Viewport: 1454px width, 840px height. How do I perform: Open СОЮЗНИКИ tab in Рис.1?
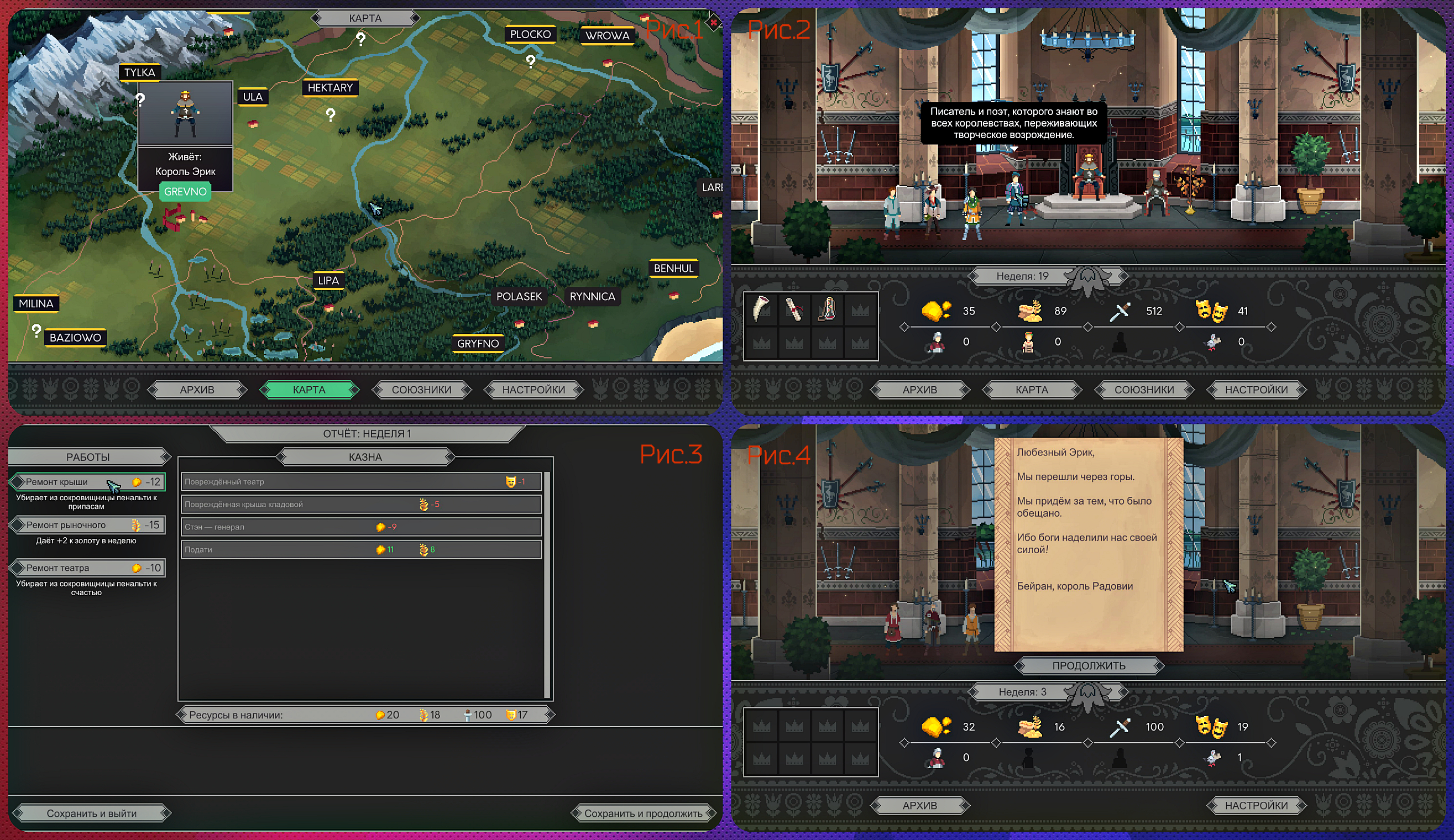pyautogui.click(x=421, y=390)
